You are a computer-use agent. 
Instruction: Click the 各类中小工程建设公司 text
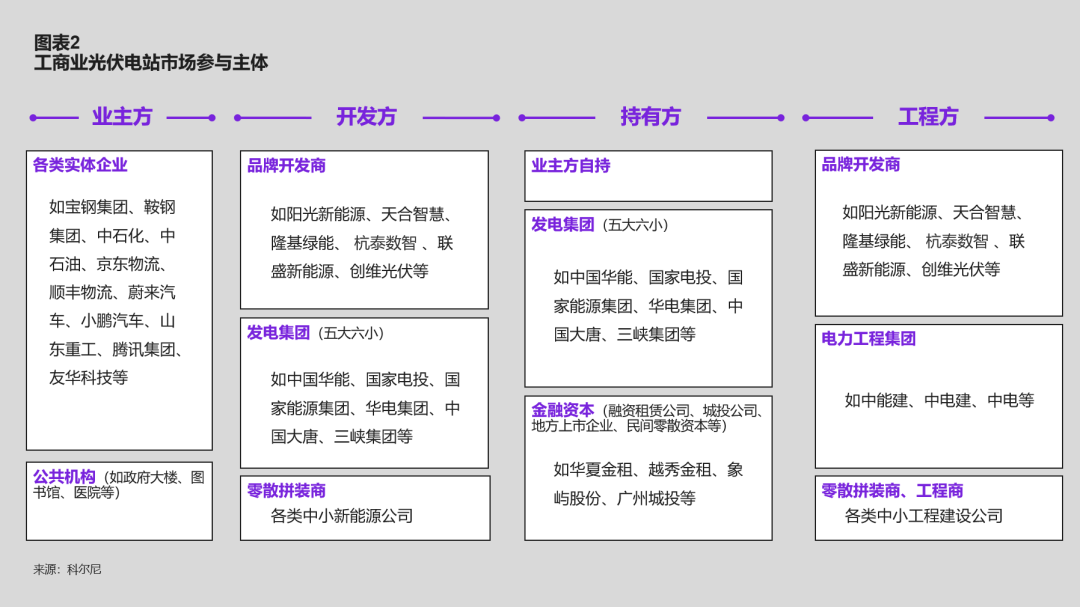pos(923,516)
